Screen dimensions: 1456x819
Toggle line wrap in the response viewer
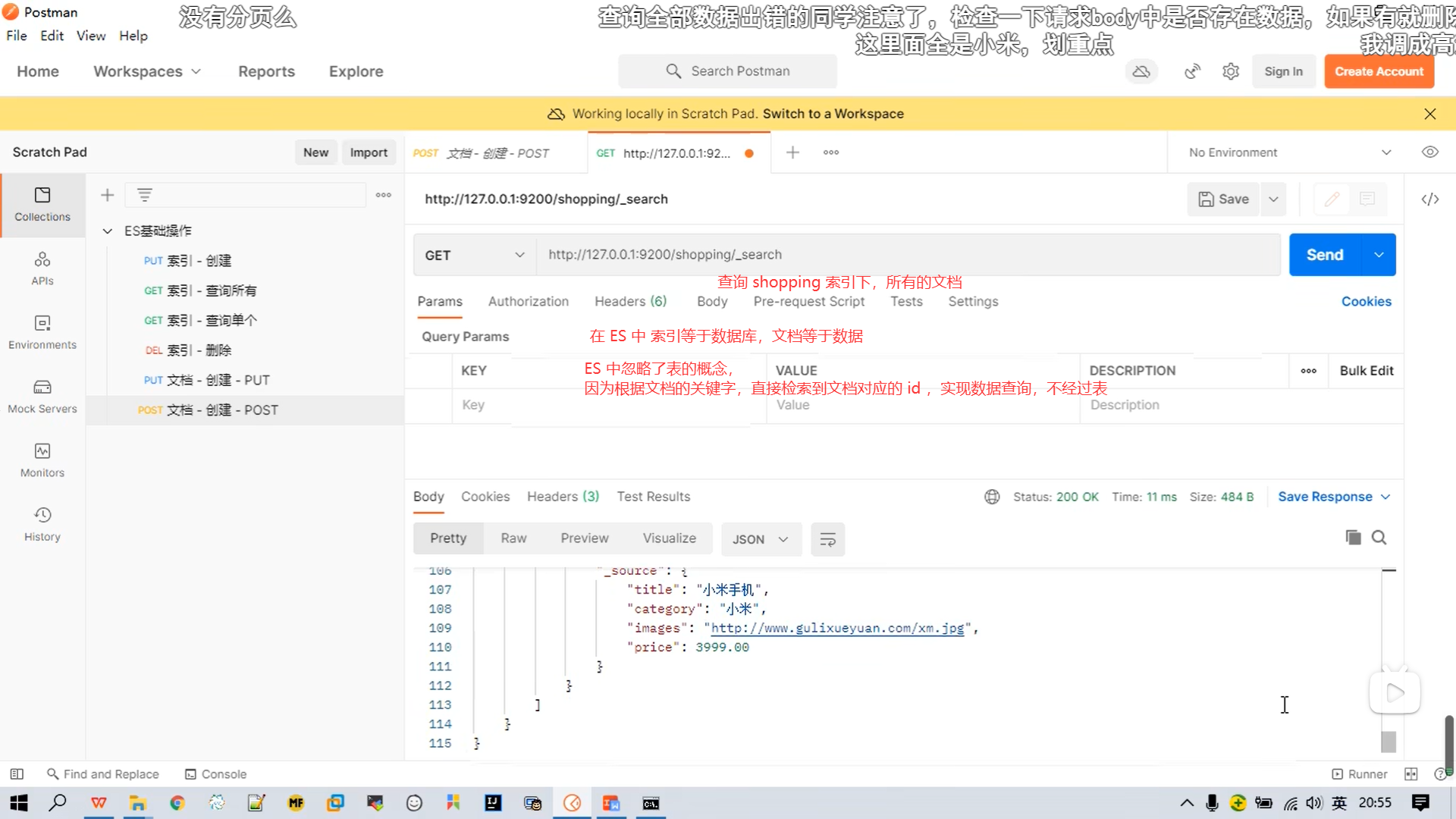827,539
